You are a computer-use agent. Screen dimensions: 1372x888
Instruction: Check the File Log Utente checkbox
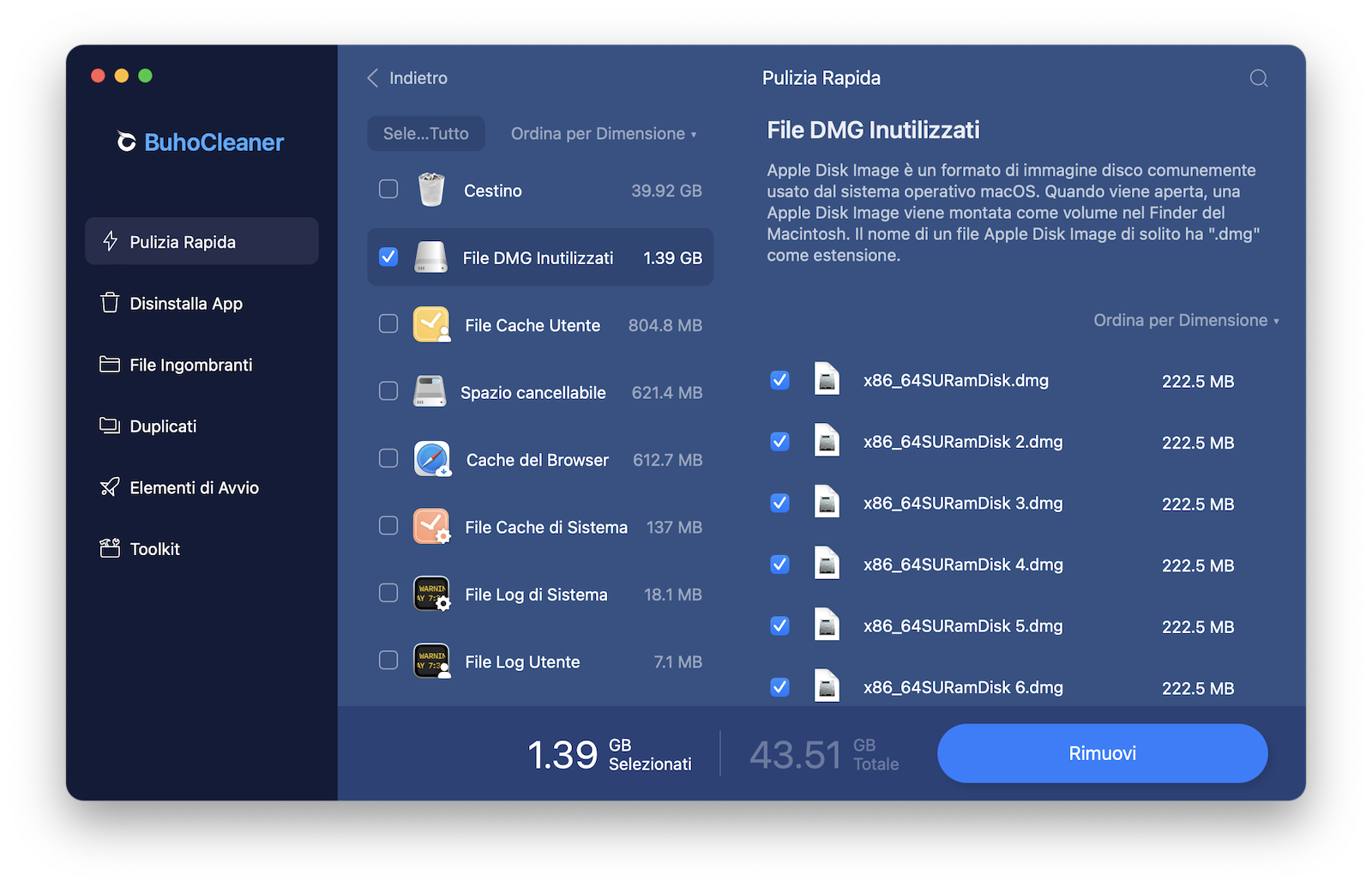(388, 660)
